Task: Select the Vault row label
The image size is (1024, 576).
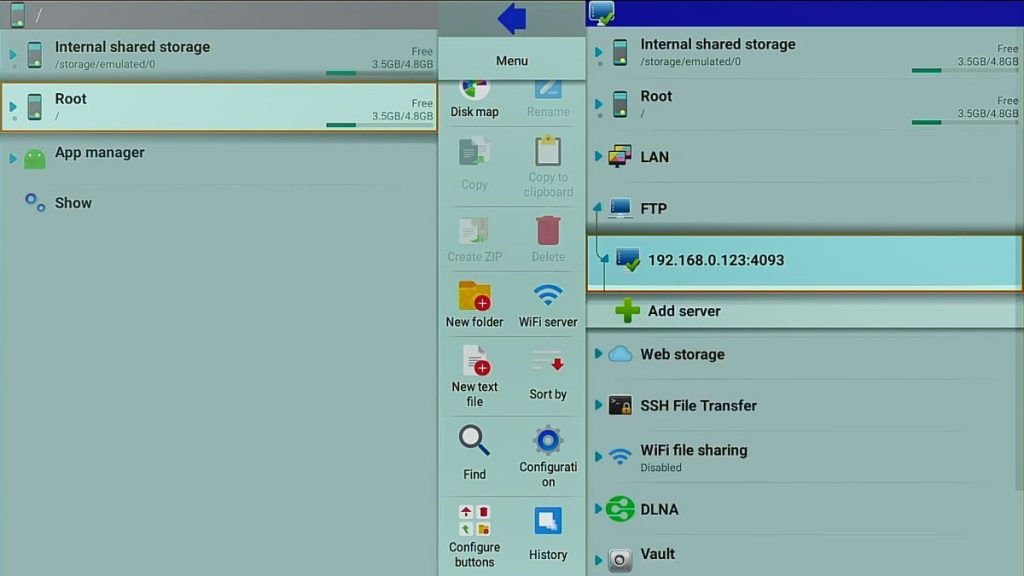Action: [657, 554]
